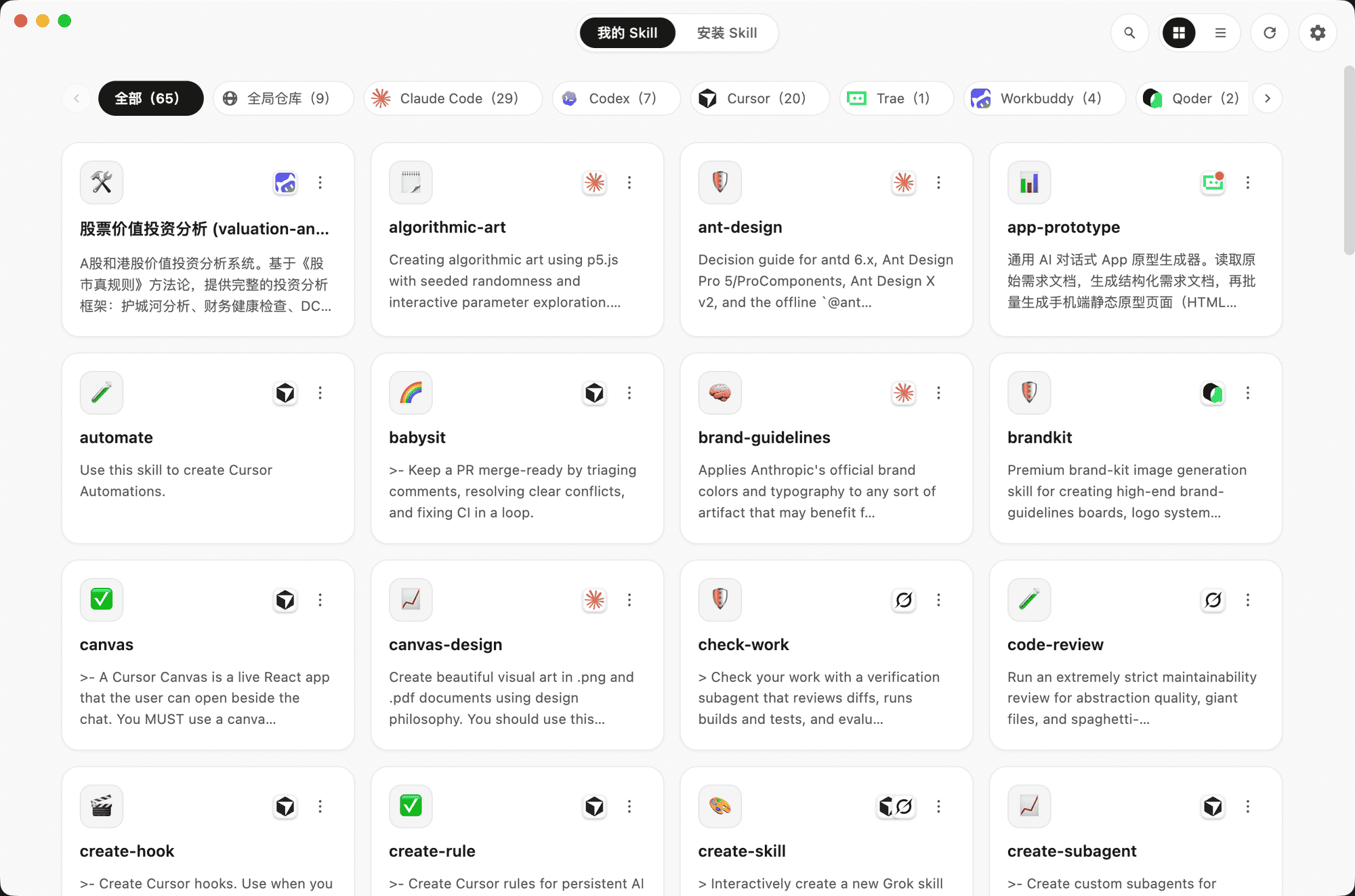The width and height of the screenshot is (1355, 896).
Task: Click Grok badge on code-review card
Action: 1213,599
